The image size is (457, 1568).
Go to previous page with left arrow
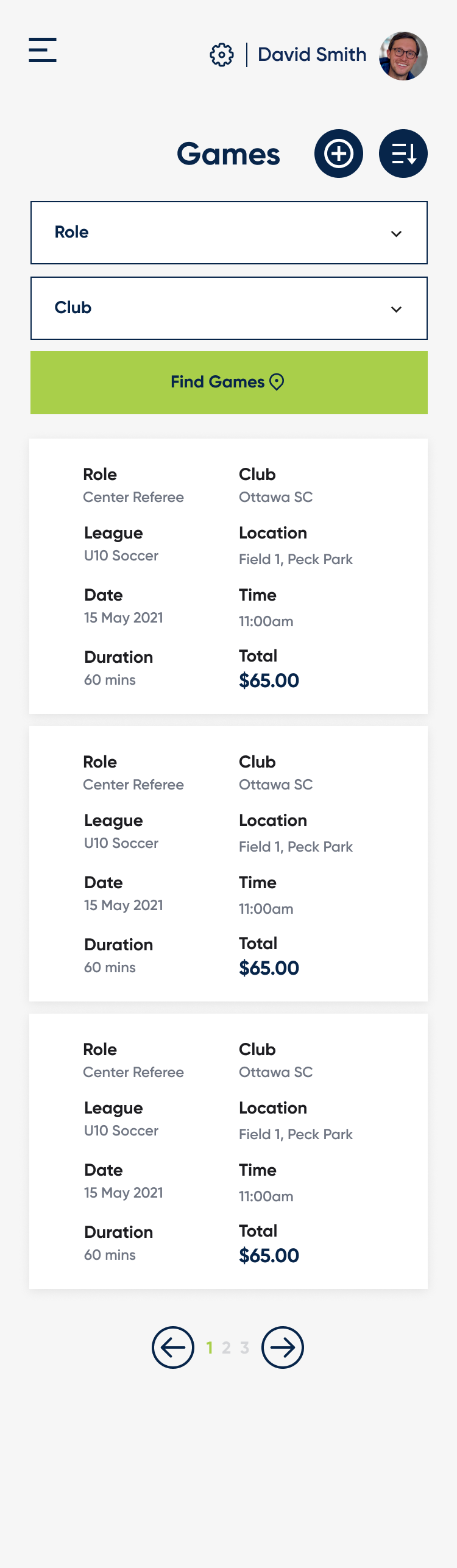point(173,1347)
